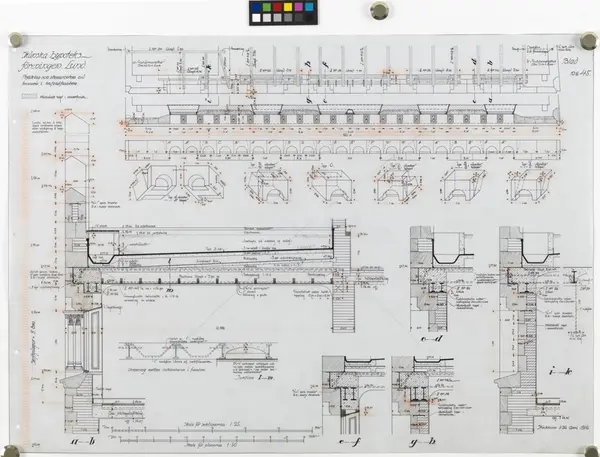The height and width of the screenshot is (457, 600).
Task: Click the blue swatch on color chart
Action: click(x=256, y=7)
